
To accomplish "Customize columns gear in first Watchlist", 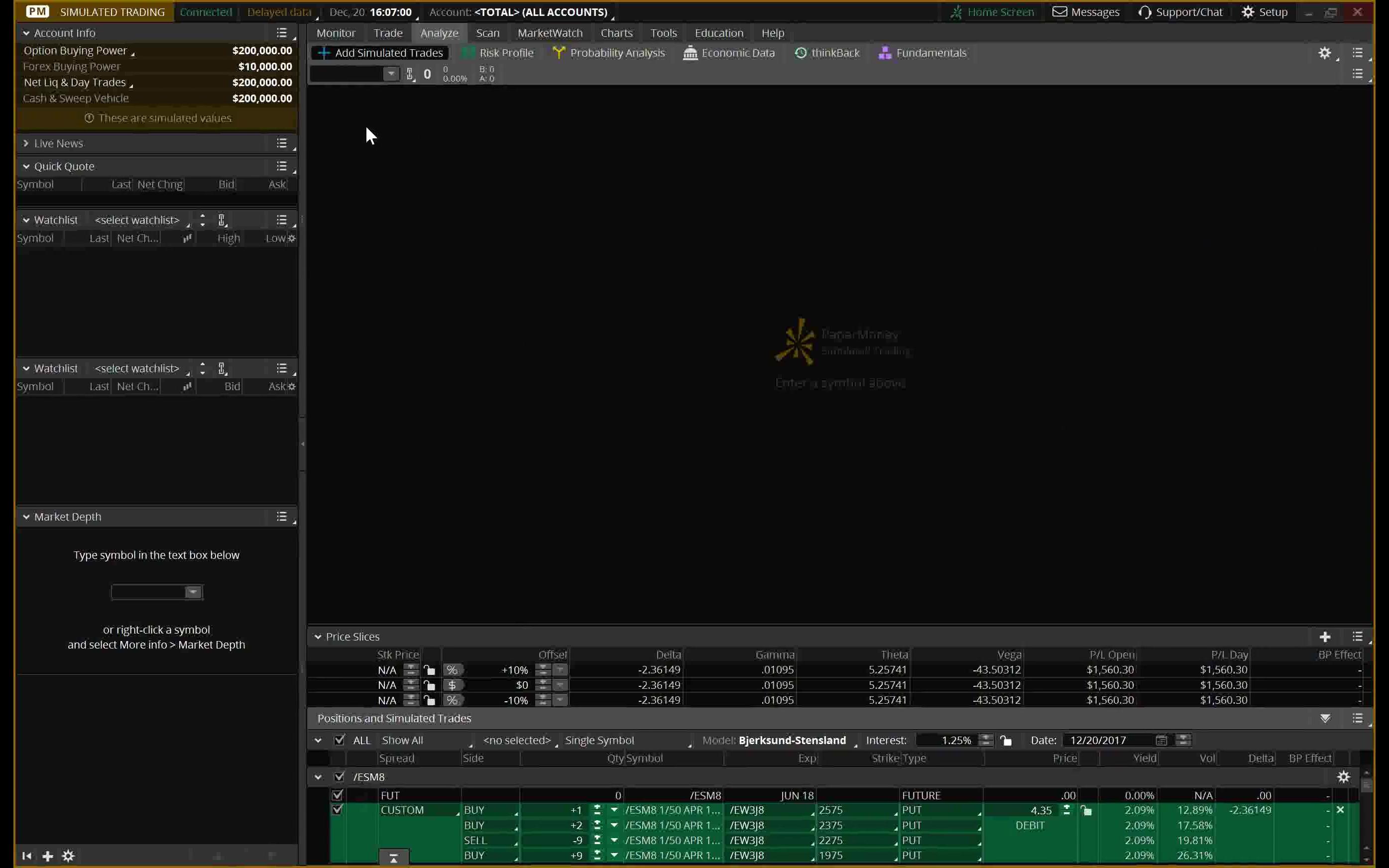I will click(292, 238).
